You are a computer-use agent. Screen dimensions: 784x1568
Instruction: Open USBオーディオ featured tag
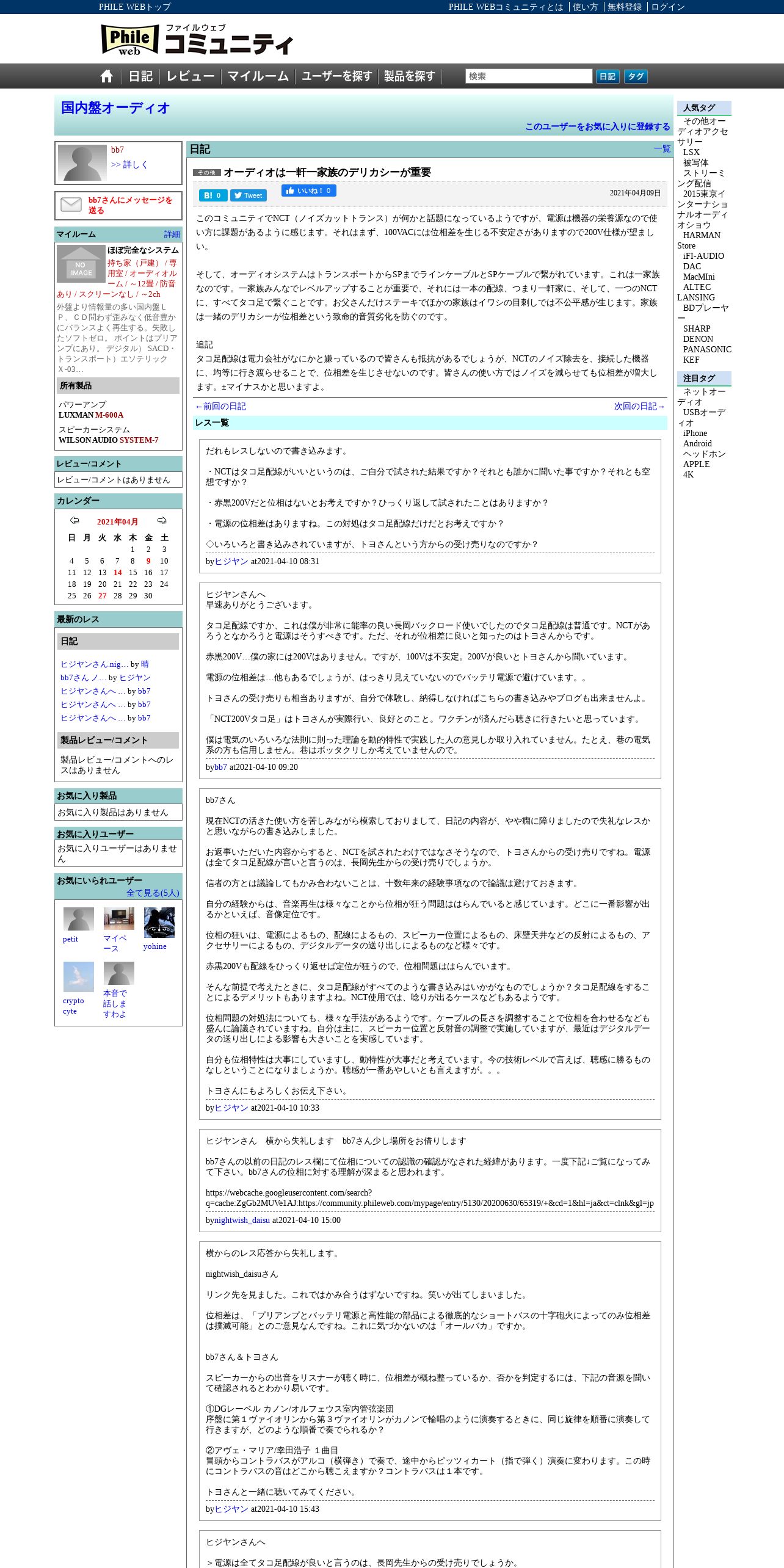click(702, 418)
